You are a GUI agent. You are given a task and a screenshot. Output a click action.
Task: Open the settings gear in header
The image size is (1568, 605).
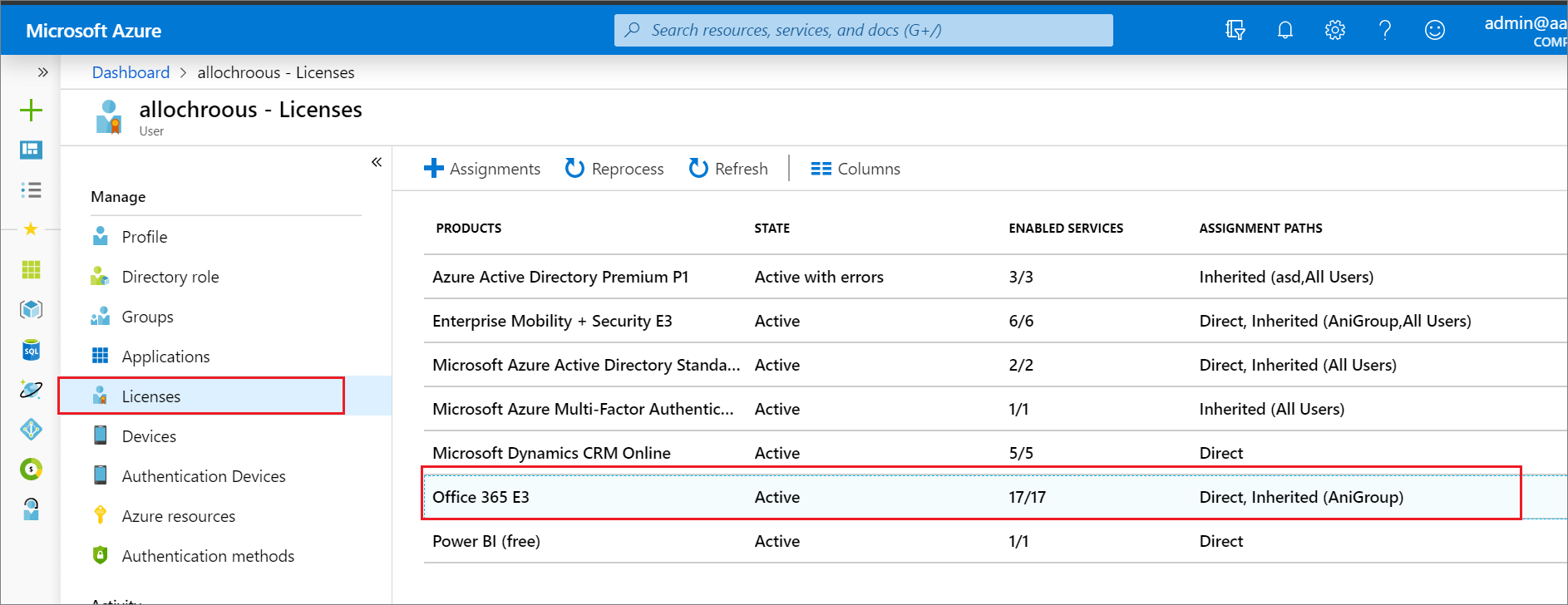(x=1334, y=31)
